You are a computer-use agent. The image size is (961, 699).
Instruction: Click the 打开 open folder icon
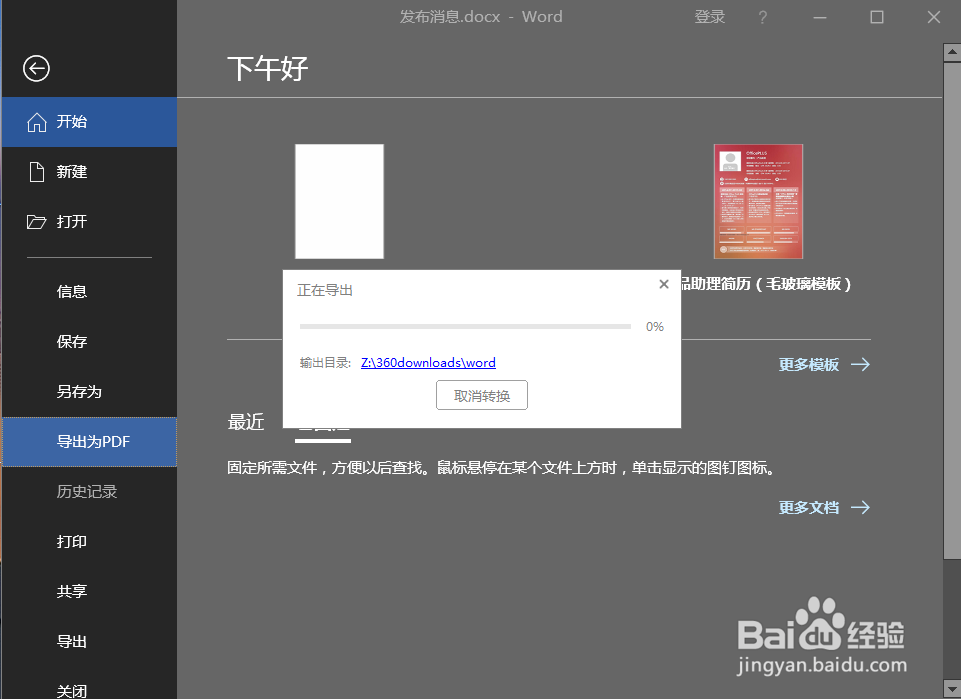37,222
